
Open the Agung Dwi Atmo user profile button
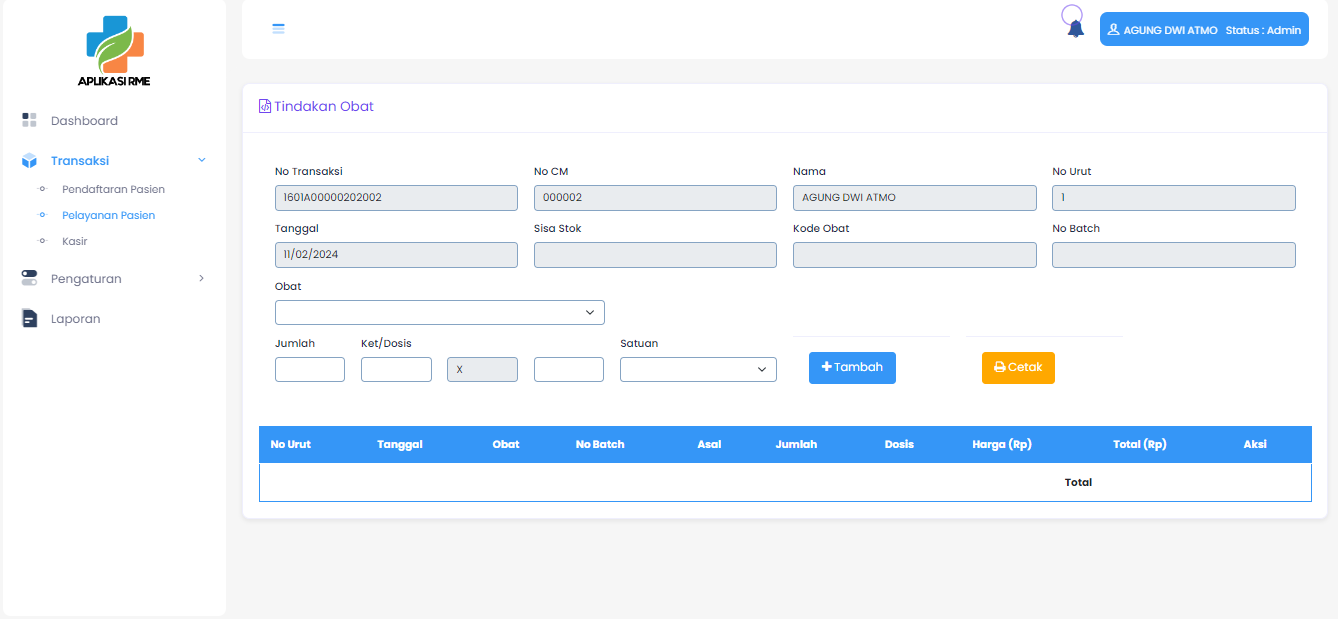1203,30
